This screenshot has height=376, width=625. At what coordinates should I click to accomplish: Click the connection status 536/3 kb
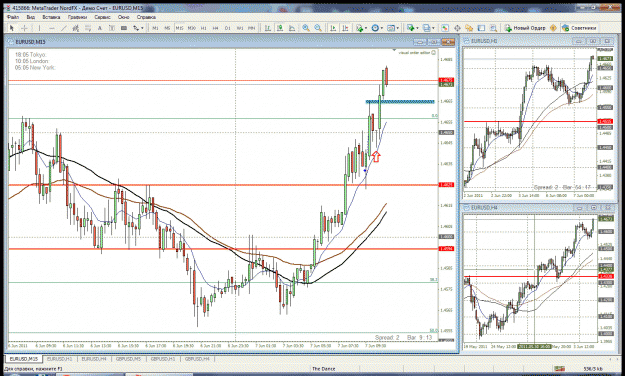[x=593, y=369]
